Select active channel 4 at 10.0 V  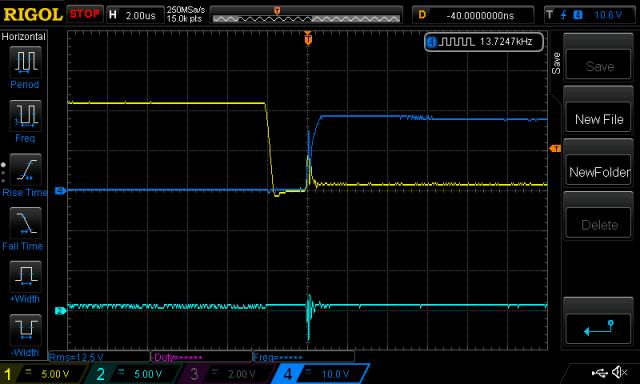point(320,374)
